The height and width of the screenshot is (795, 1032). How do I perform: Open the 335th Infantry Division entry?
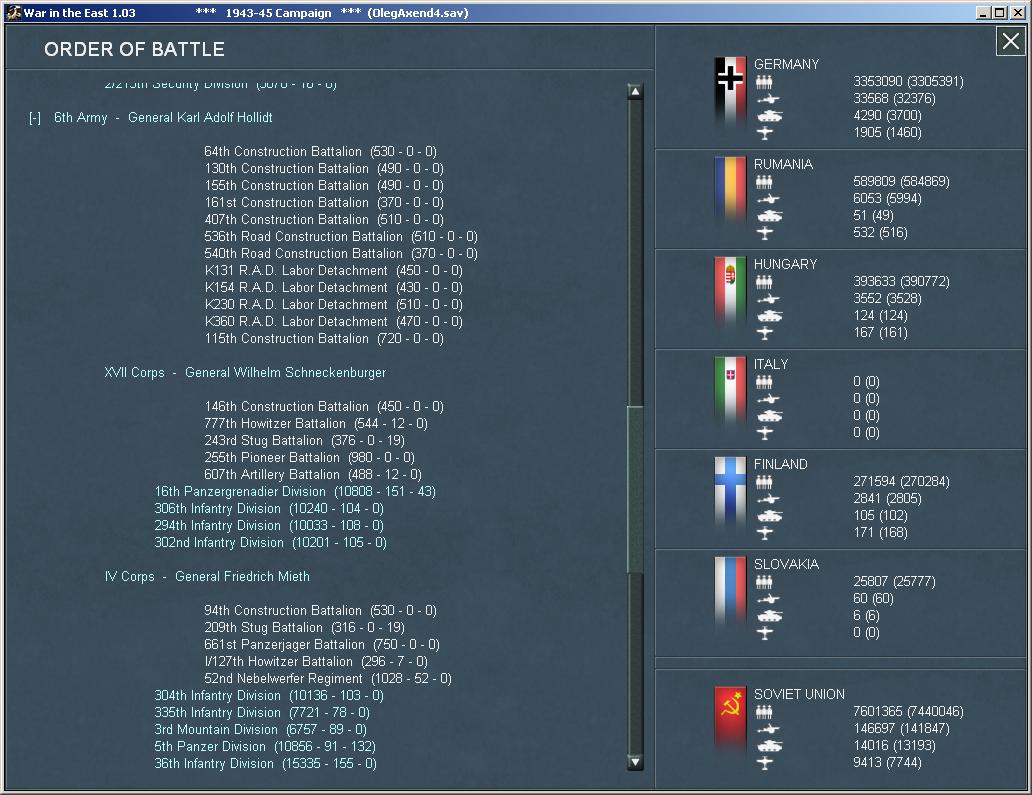(x=262, y=713)
